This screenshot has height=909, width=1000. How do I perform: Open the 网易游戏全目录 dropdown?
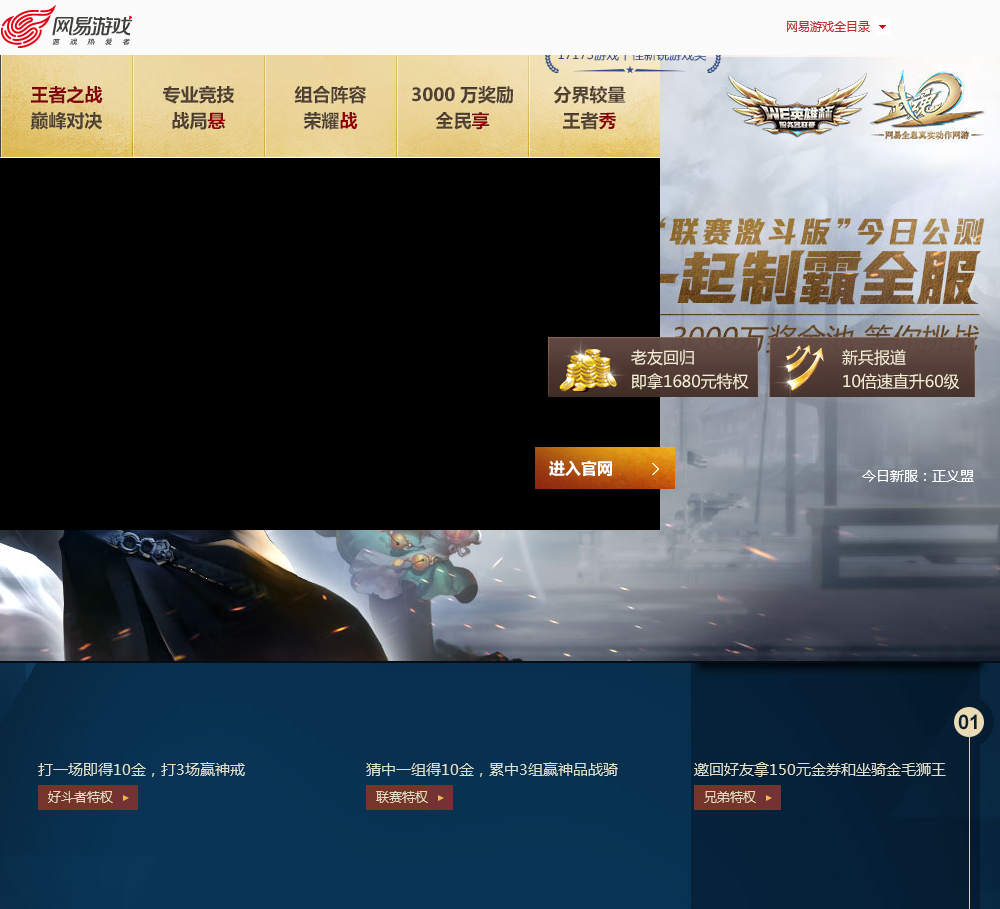click(835, 27)
